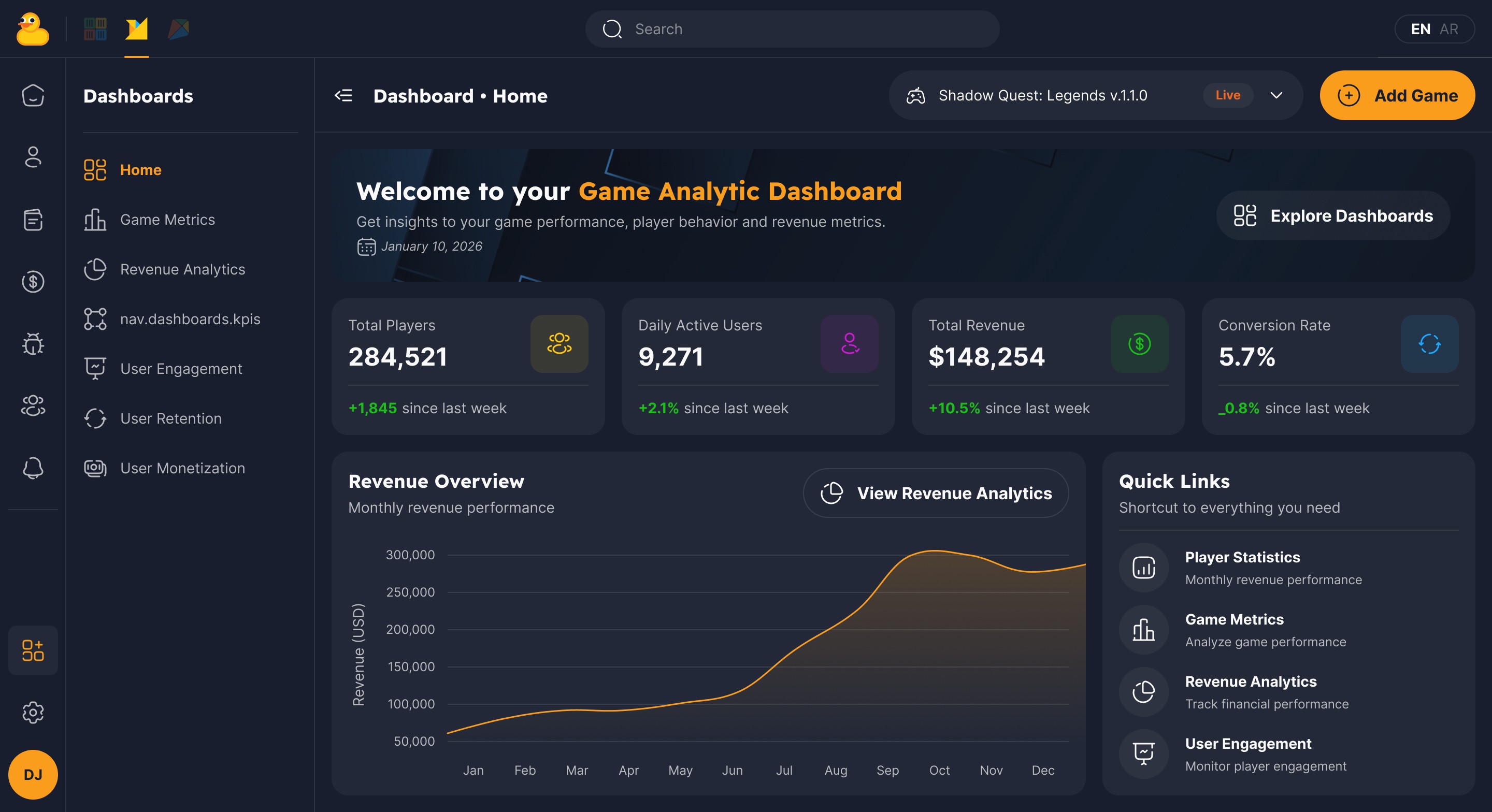Viewport: 1492px width, 812px height.
Task: Click the bug icon in left rail
Action: 33,343
